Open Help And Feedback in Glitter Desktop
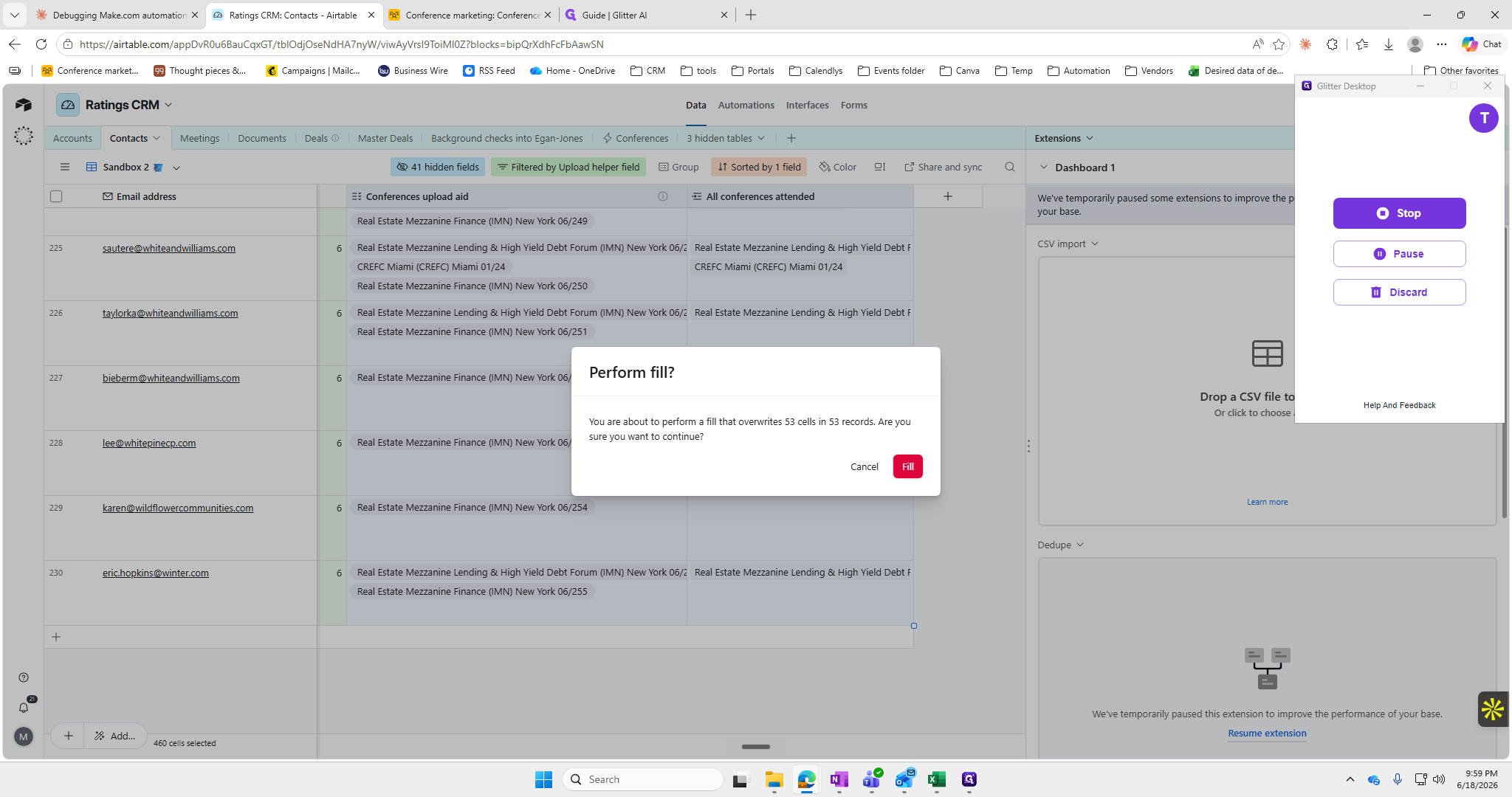 pyautogui.click(x=1399, y=405)
